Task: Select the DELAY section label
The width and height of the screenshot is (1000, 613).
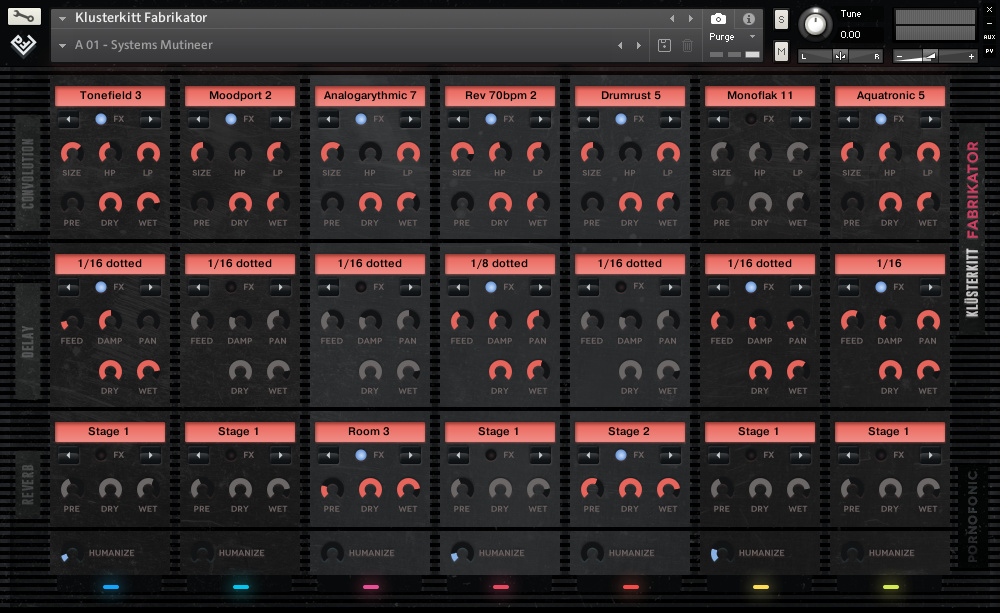Action: click(x=28, y=342)
